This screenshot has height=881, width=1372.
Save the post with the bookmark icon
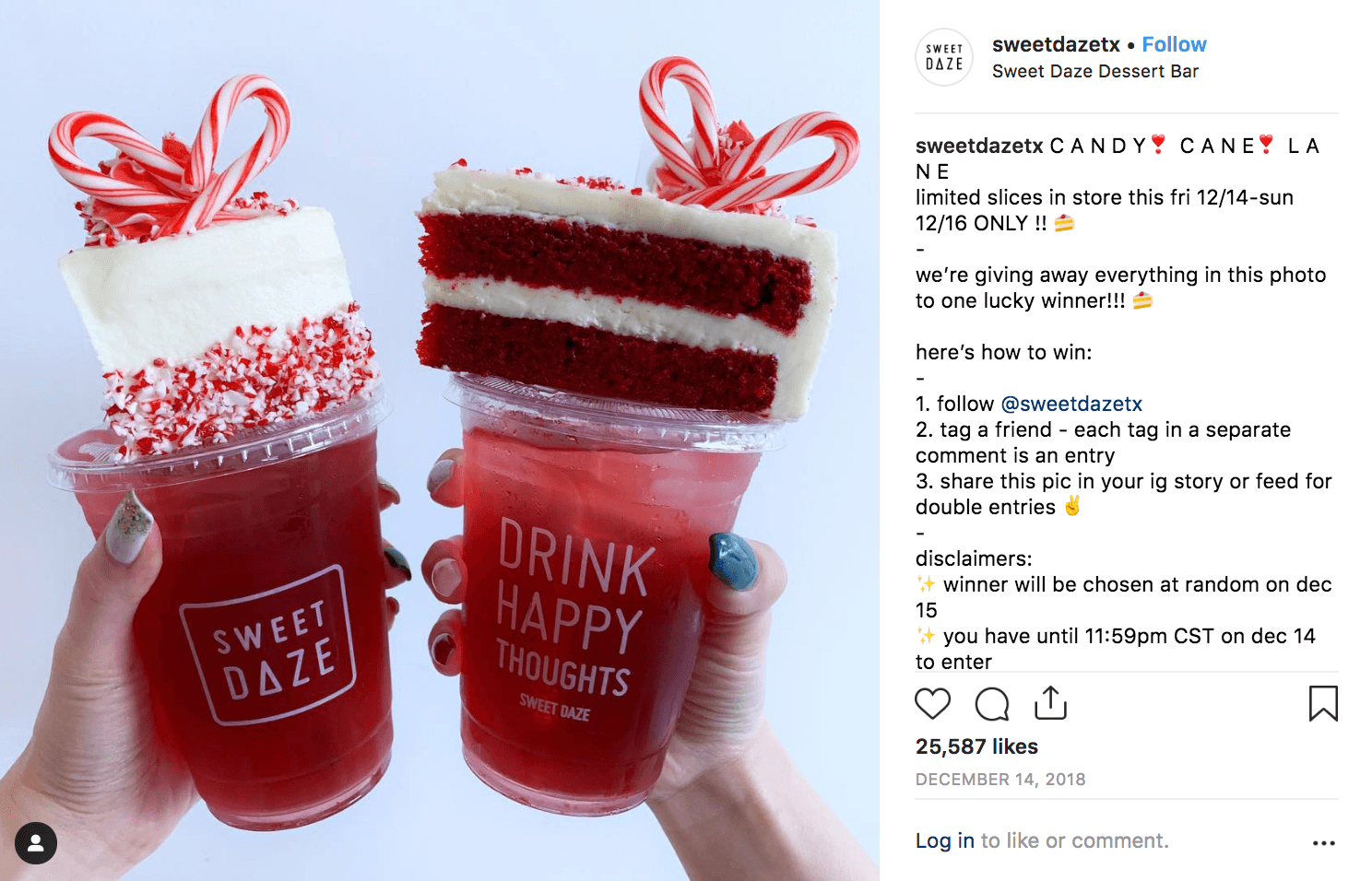click(x=1323, y=703)
